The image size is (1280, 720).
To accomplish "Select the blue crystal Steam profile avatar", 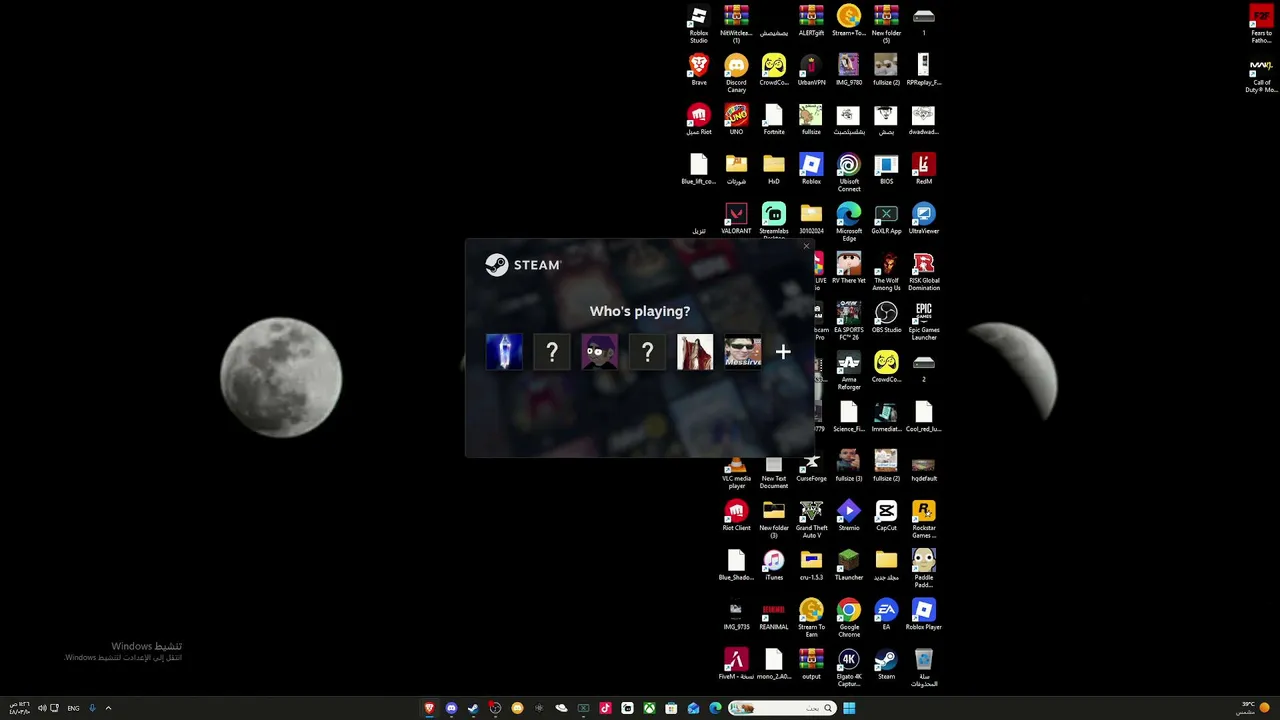I will point(504,352).
